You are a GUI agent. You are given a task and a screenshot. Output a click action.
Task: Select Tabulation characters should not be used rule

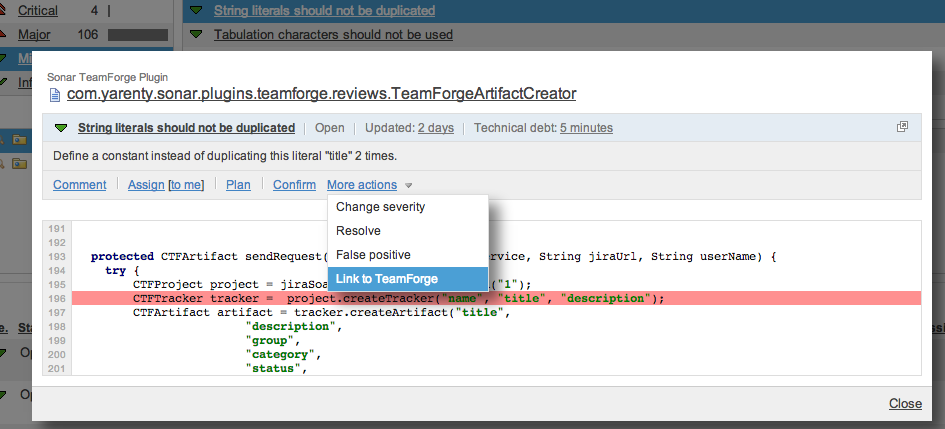333,35
